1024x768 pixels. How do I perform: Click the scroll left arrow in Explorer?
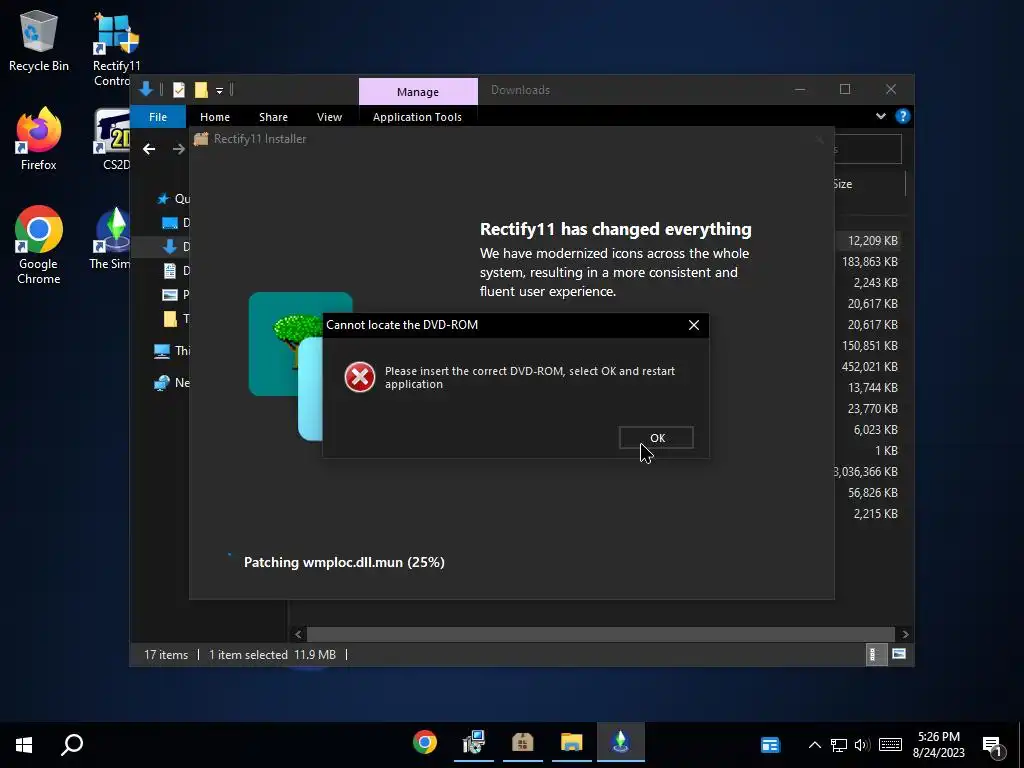(298, 634)
